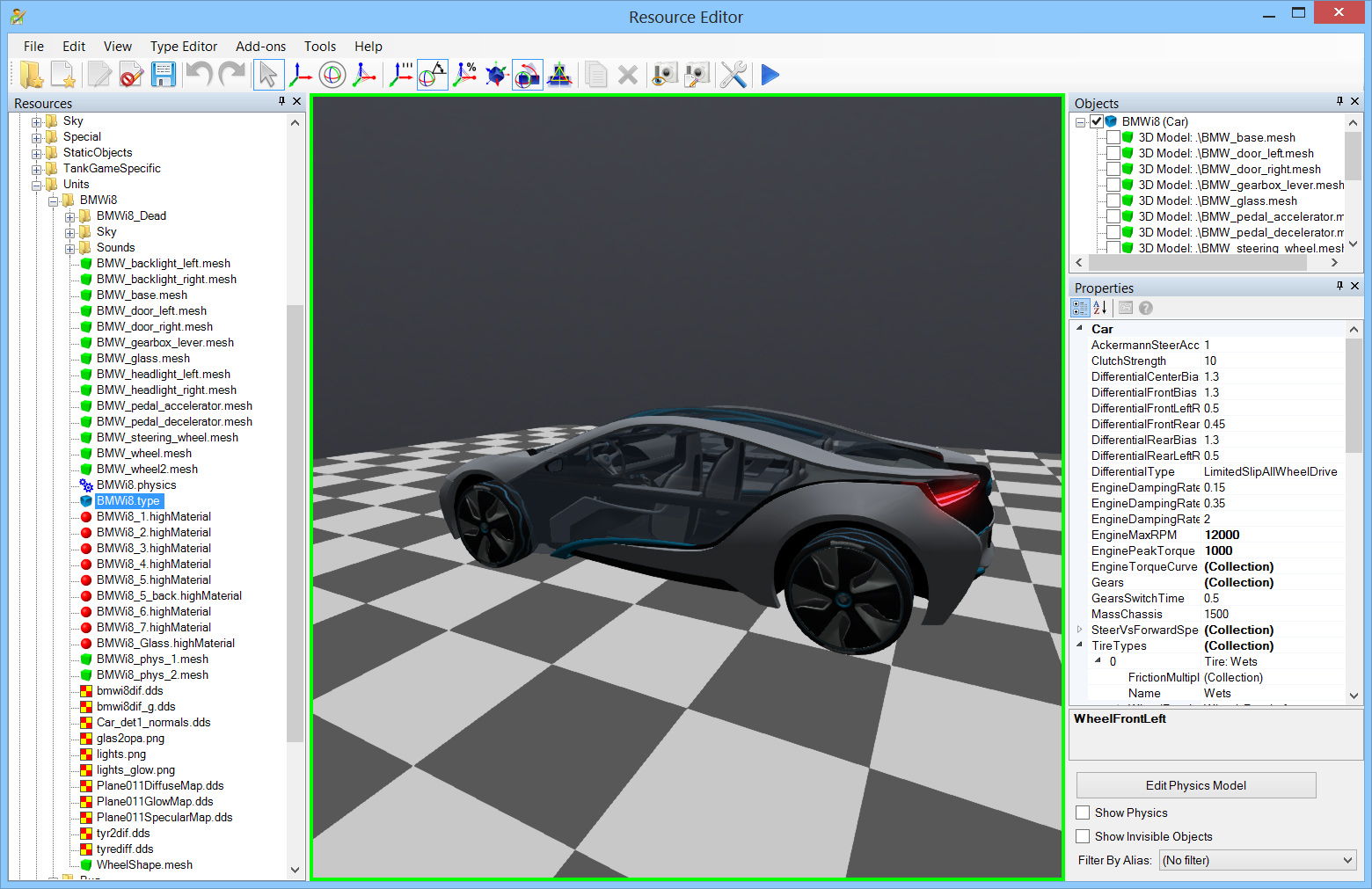Pin the Resources panel
Image resolution: width=1372 pixels, height=889 pixels.
coord(281,102)
